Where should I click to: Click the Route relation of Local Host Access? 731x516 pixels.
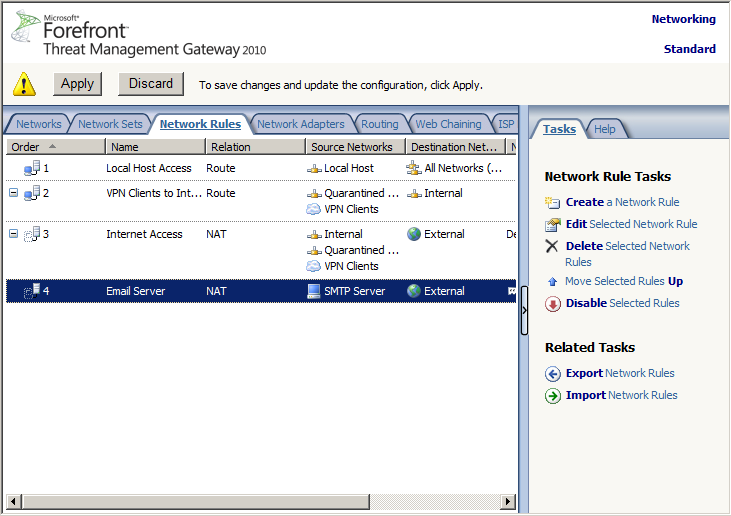[x=221, y=168]
